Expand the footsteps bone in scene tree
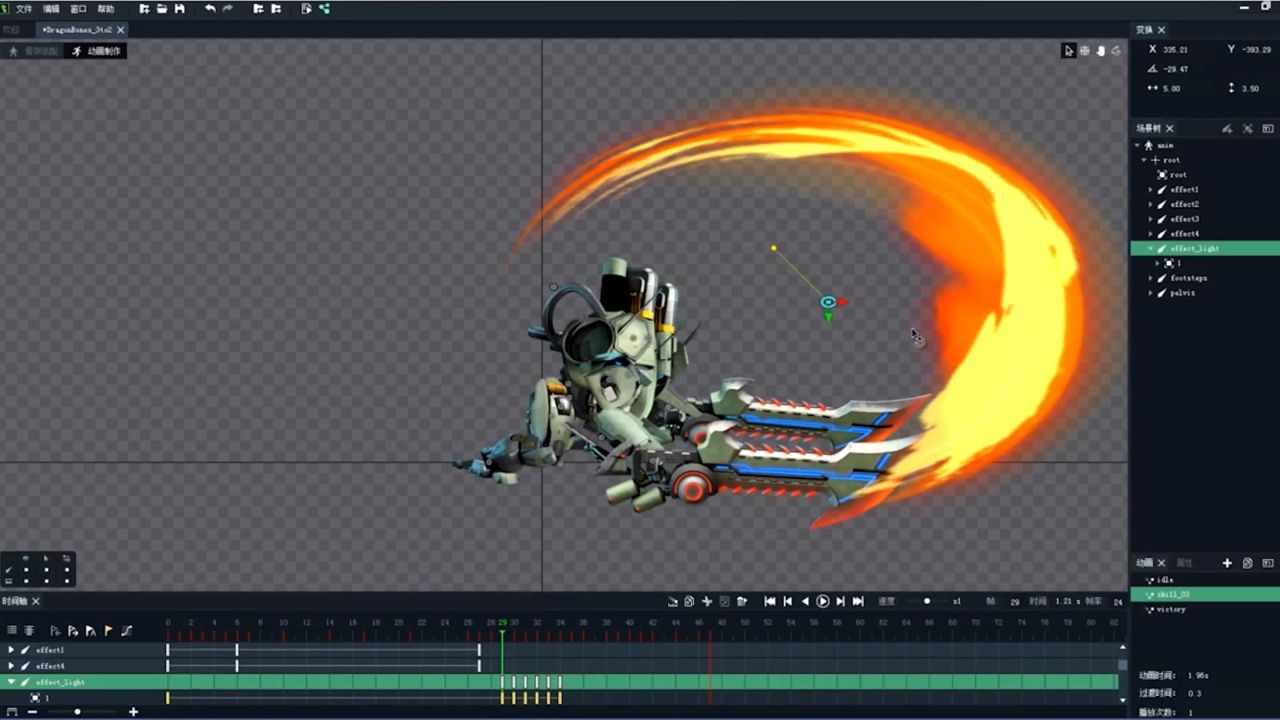This screenshot has height=720, width=1280. (x=1150, y=278)
